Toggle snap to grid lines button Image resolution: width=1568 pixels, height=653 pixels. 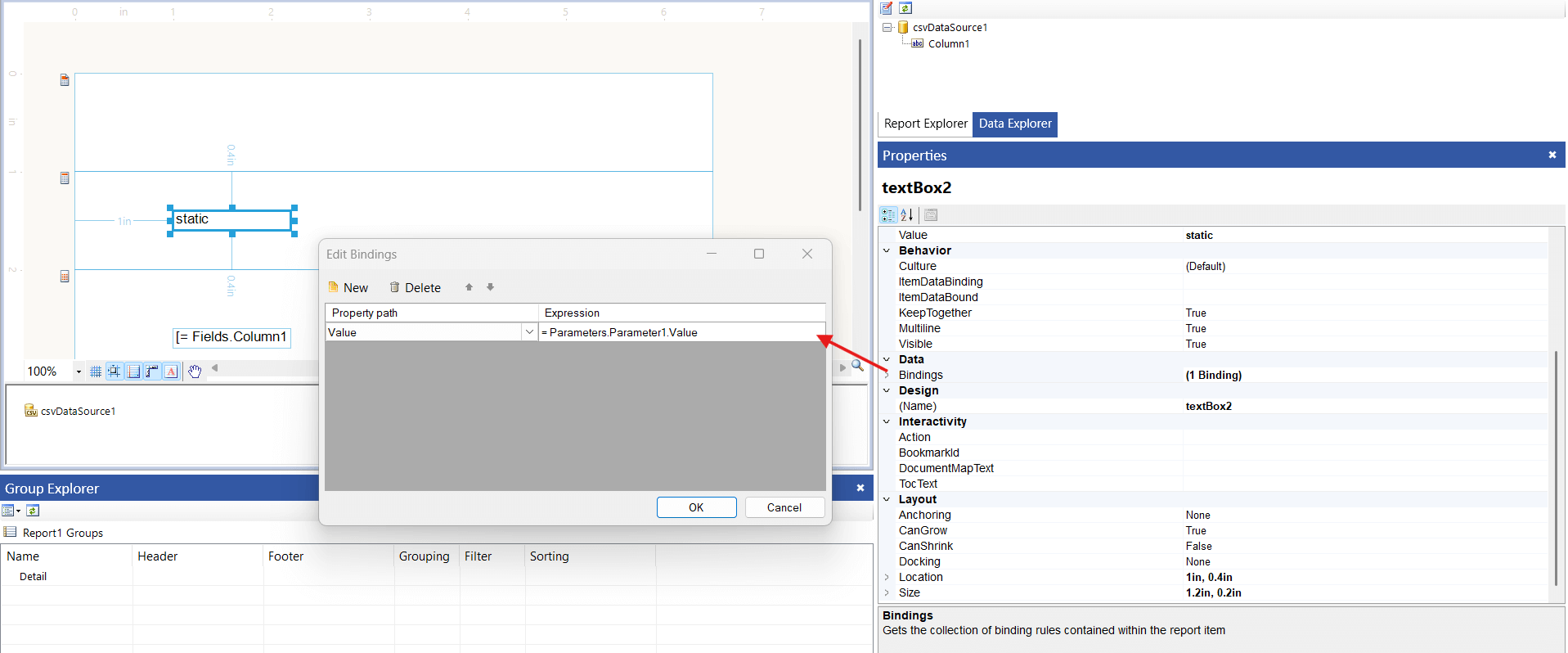pos(115,372)
